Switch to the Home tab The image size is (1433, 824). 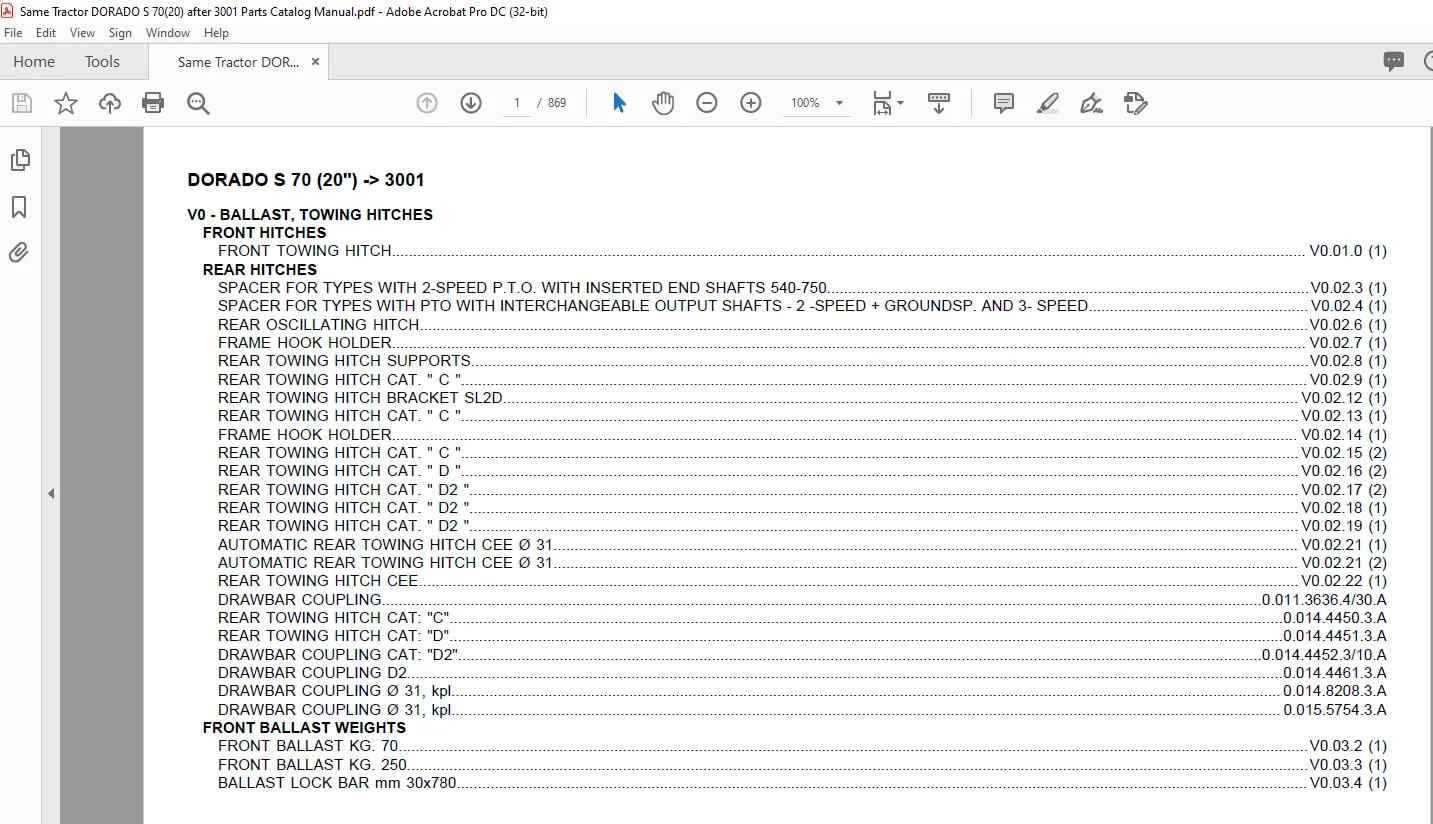click(x=34, y=61)
